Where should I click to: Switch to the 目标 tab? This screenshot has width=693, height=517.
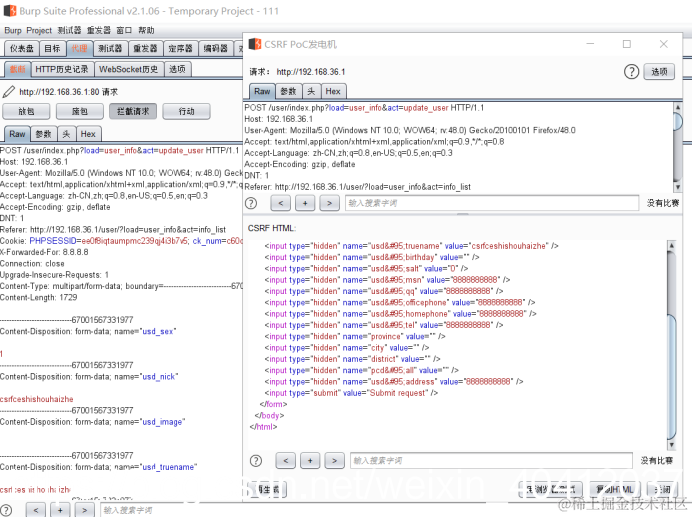click(53, 48)
